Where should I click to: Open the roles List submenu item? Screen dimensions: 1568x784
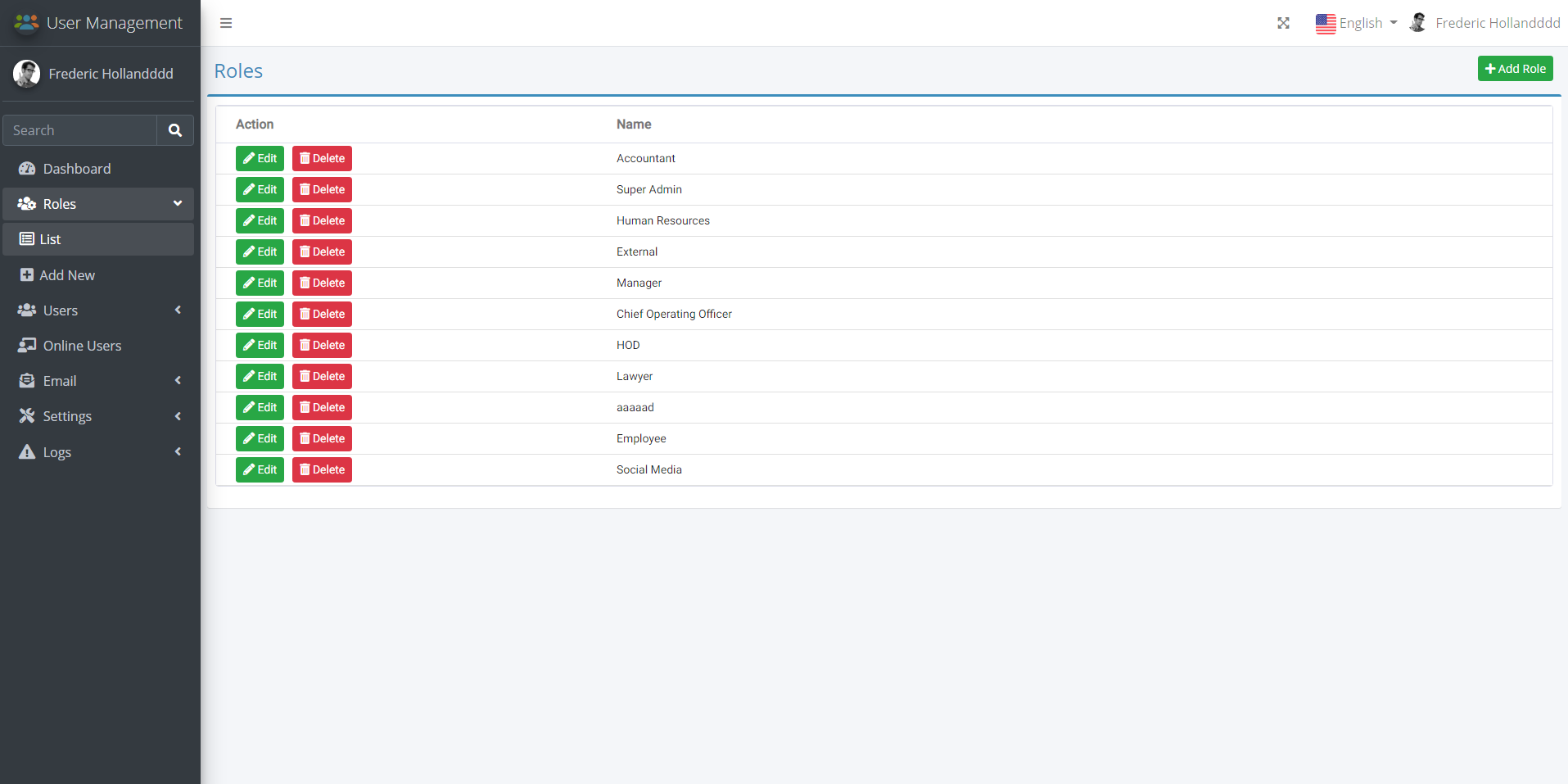[98, 239]
